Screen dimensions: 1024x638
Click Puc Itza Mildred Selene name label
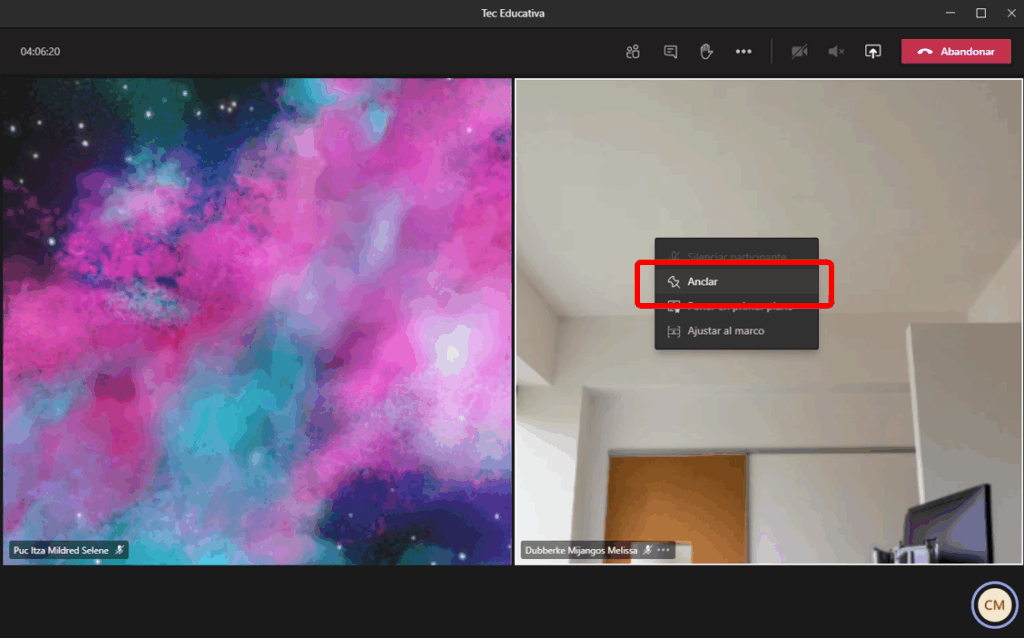click(61, 550)
